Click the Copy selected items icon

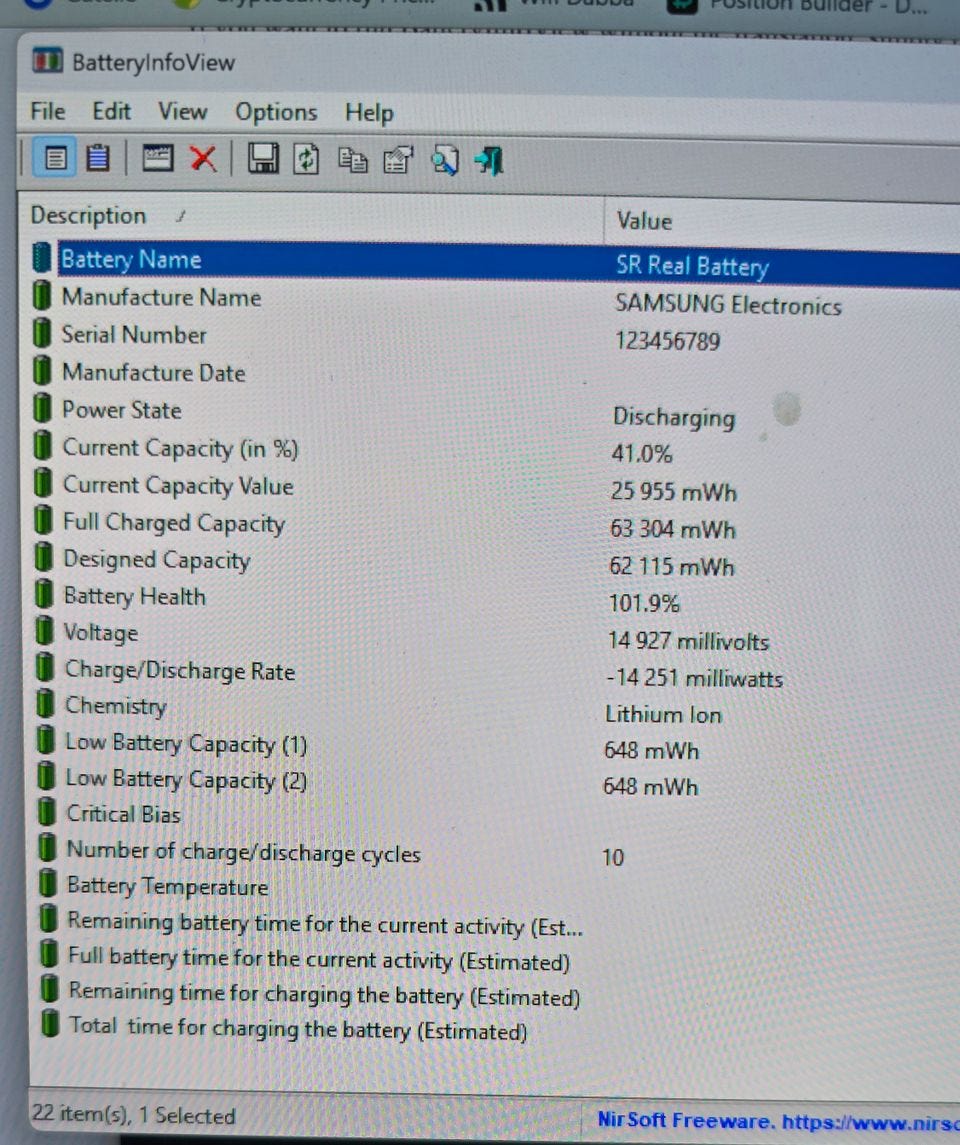[x=353, y=160]
